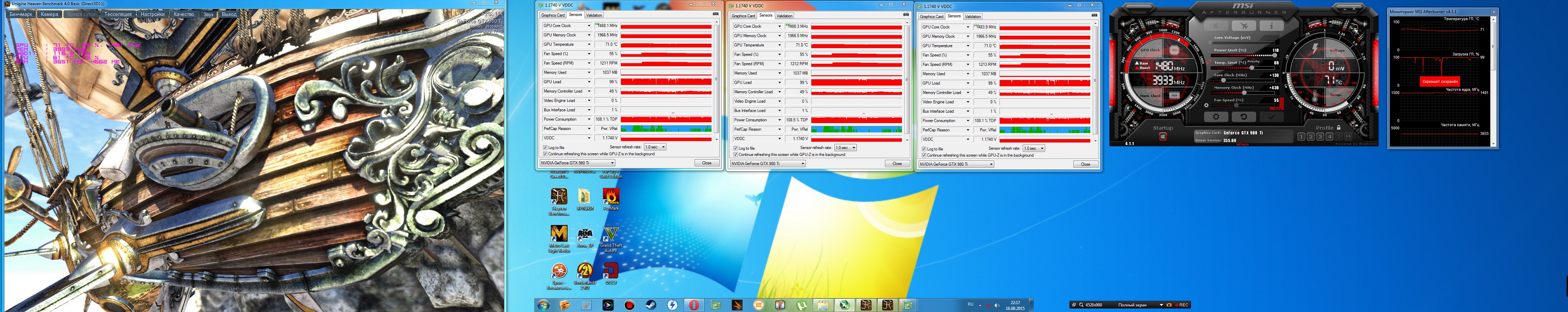Click the orange camera icon on recorder bar
Screen dimensions: 1568x312
(1169, 305)
